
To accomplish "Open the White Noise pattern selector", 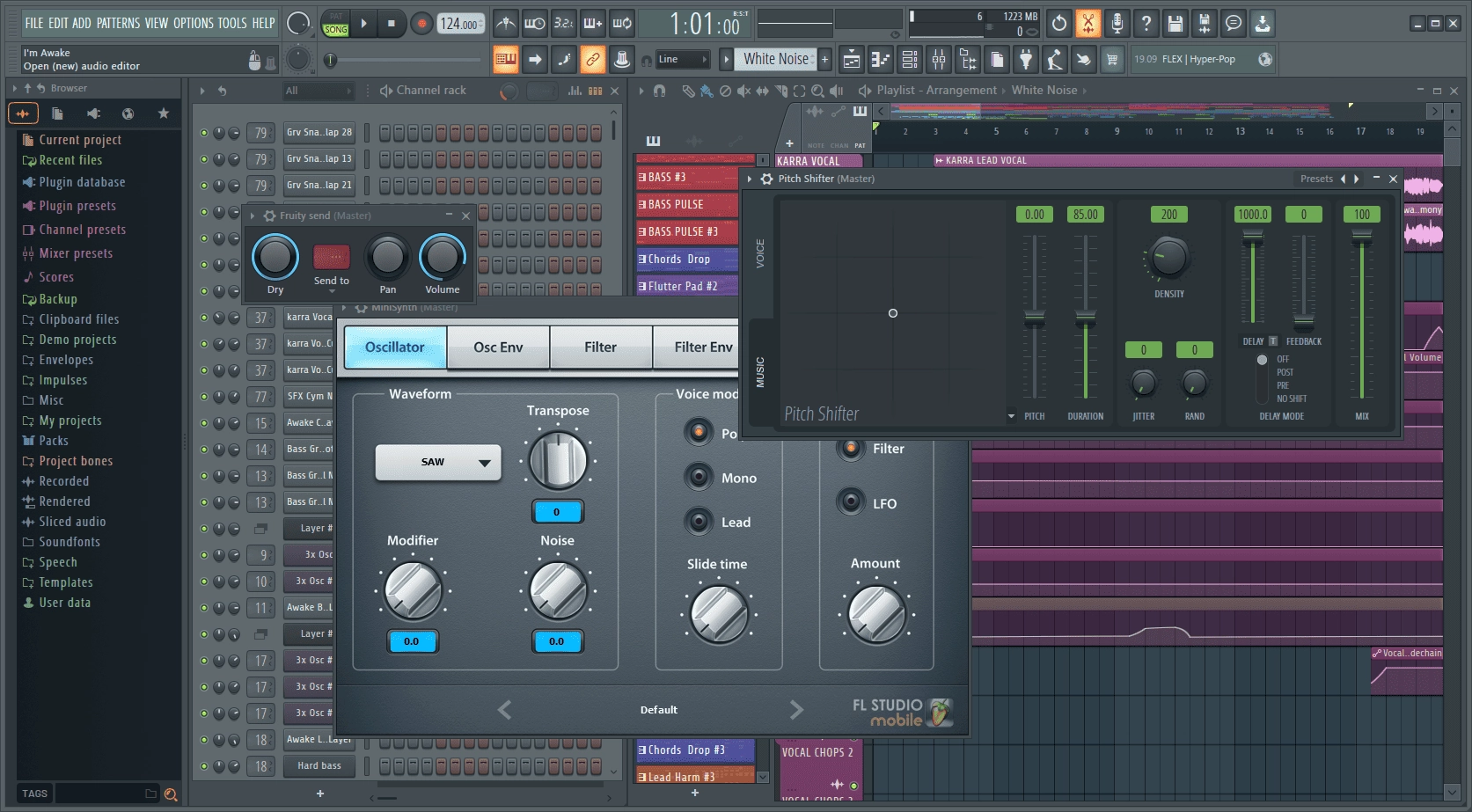I will pyautogui.click(x=775, y=59).
